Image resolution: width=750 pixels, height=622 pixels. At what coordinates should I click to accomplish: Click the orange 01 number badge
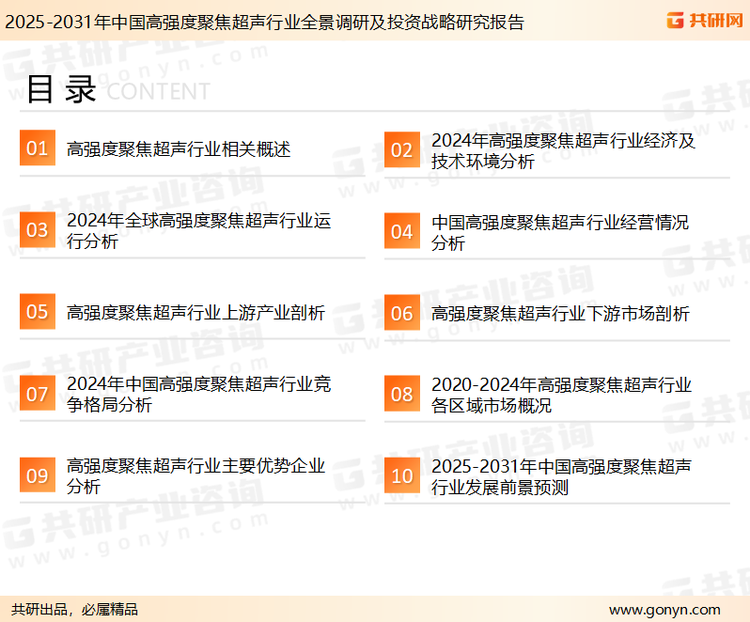(x=37, y=149)
